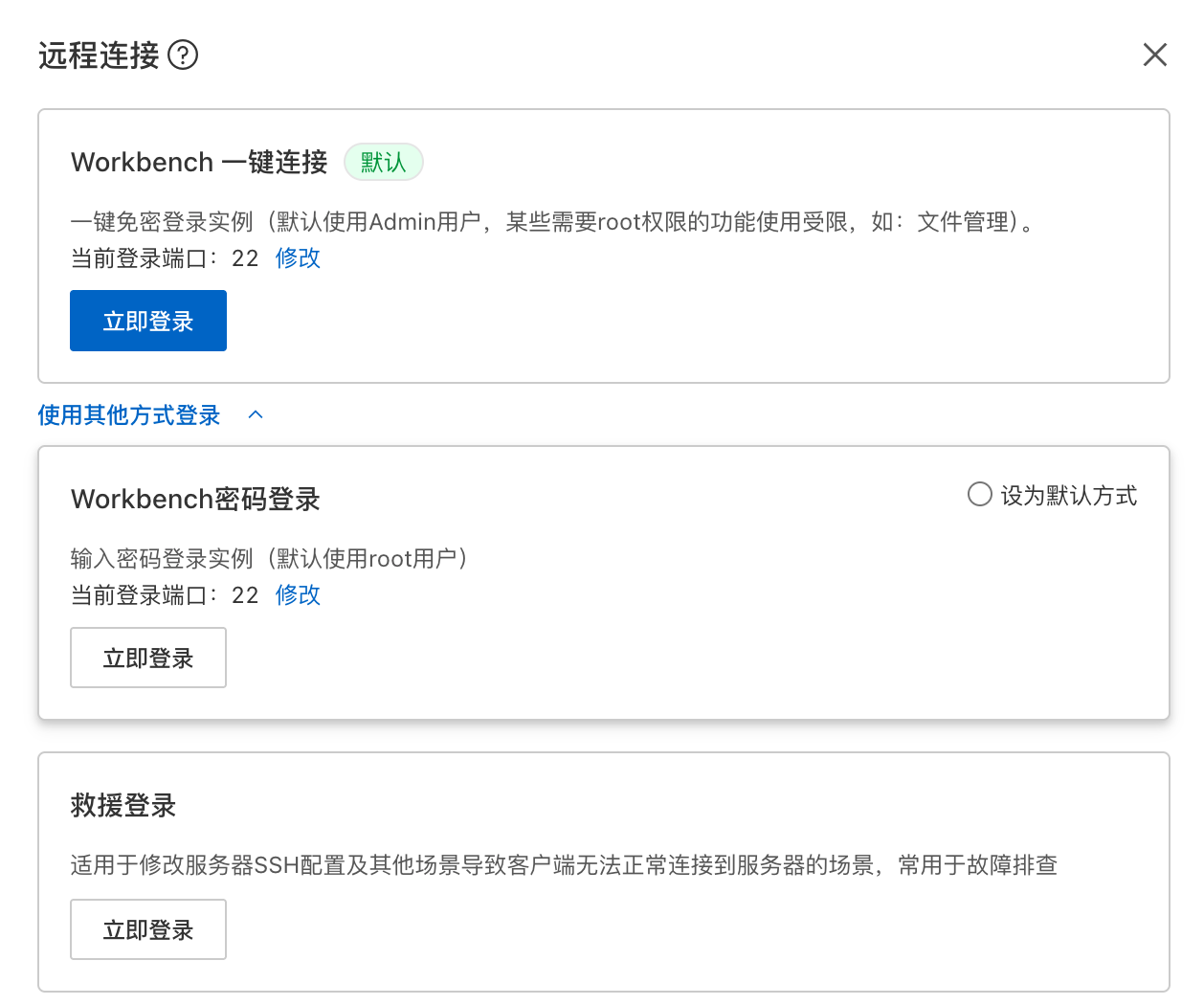Enable Workbench密码登录 as the default login method
Image resolution: width=1204 pixels, height=1005 pixels.
(979, 494)
